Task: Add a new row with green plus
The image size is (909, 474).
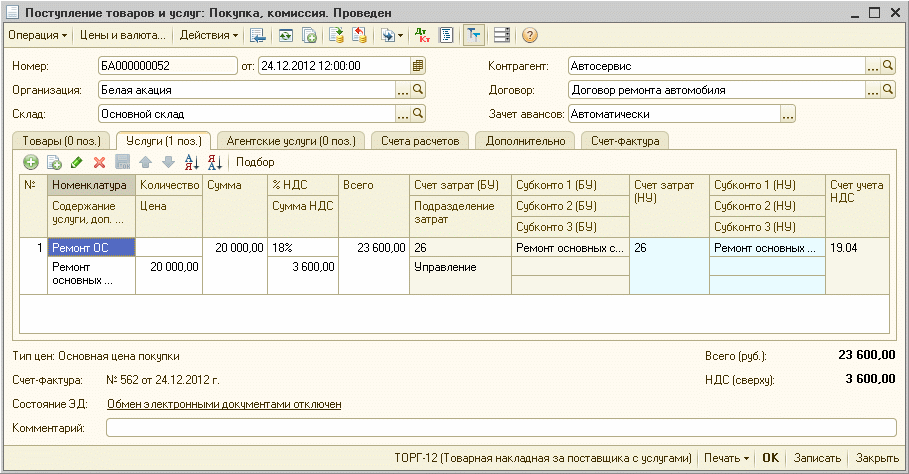Action: pos(31,162)
